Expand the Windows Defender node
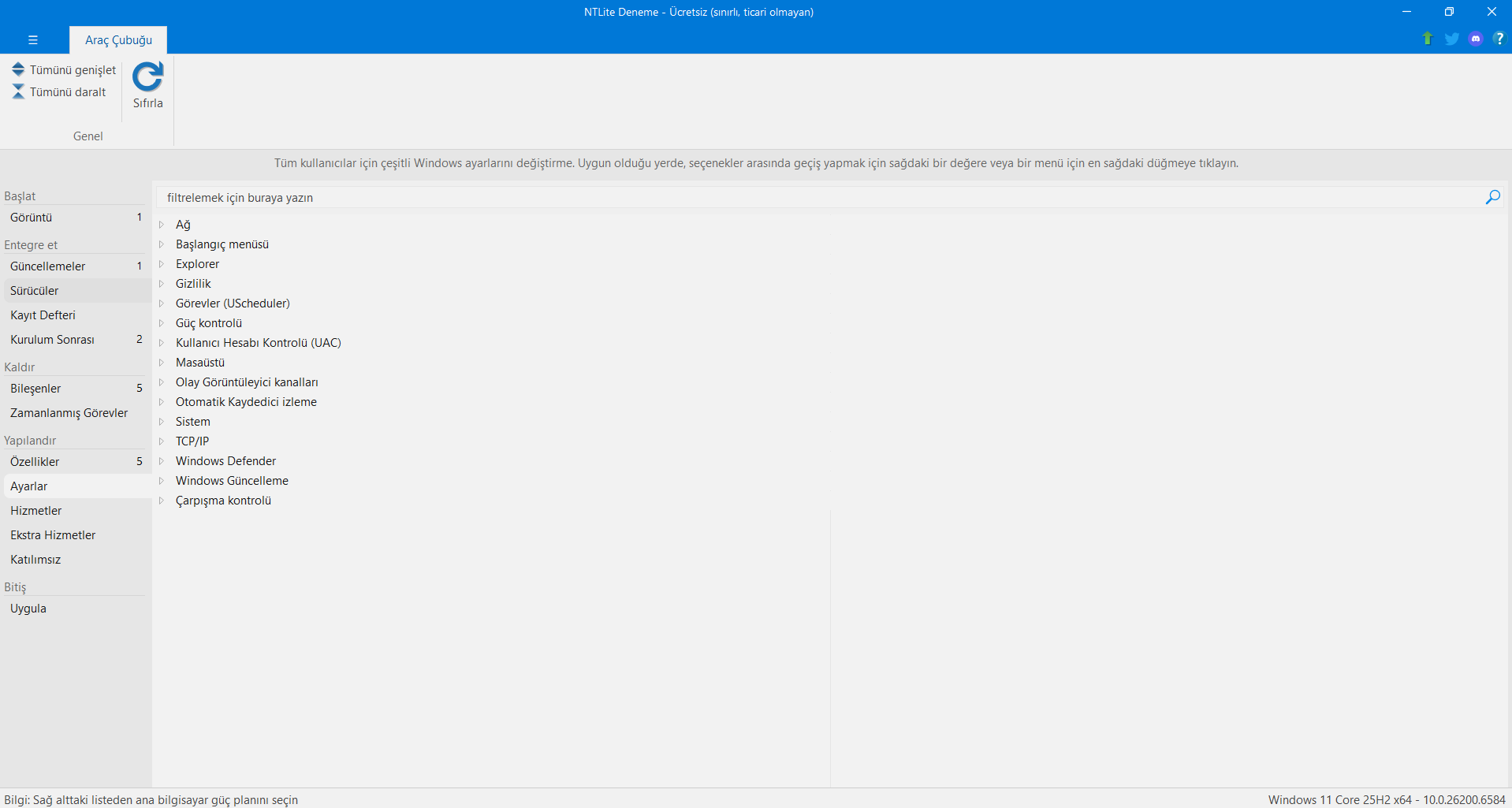 pos(162,461)
